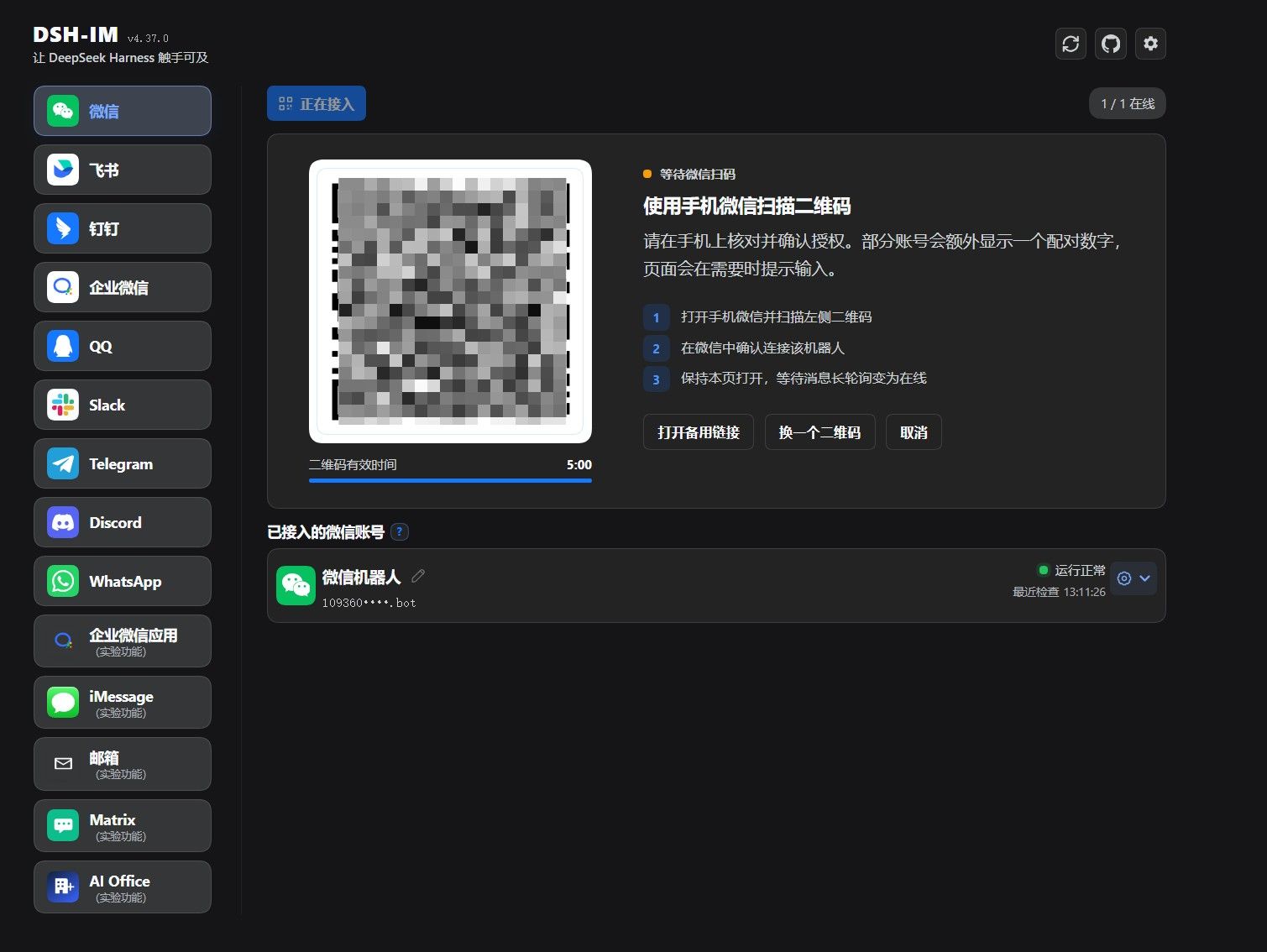The image size is (1267, 952).
Task: Open the Discord channel
Action: [123, 522]
